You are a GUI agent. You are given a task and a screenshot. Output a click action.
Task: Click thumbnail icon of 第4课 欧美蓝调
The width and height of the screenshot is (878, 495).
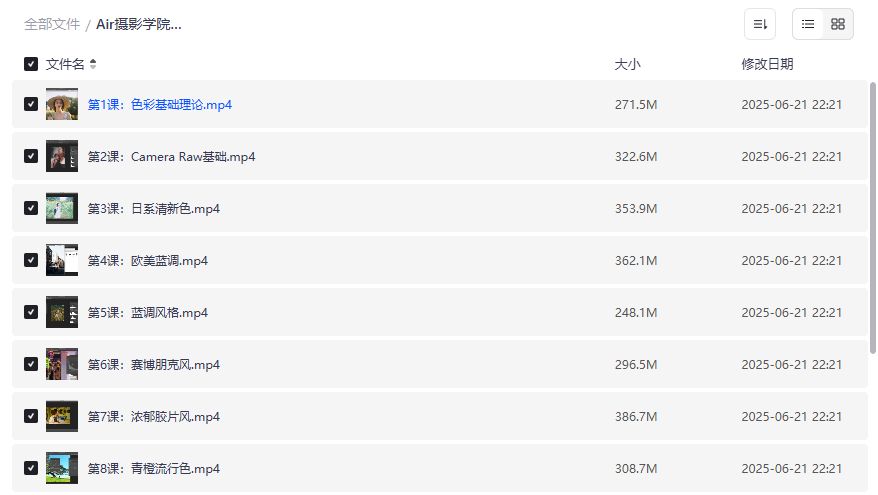click(62, 261)
